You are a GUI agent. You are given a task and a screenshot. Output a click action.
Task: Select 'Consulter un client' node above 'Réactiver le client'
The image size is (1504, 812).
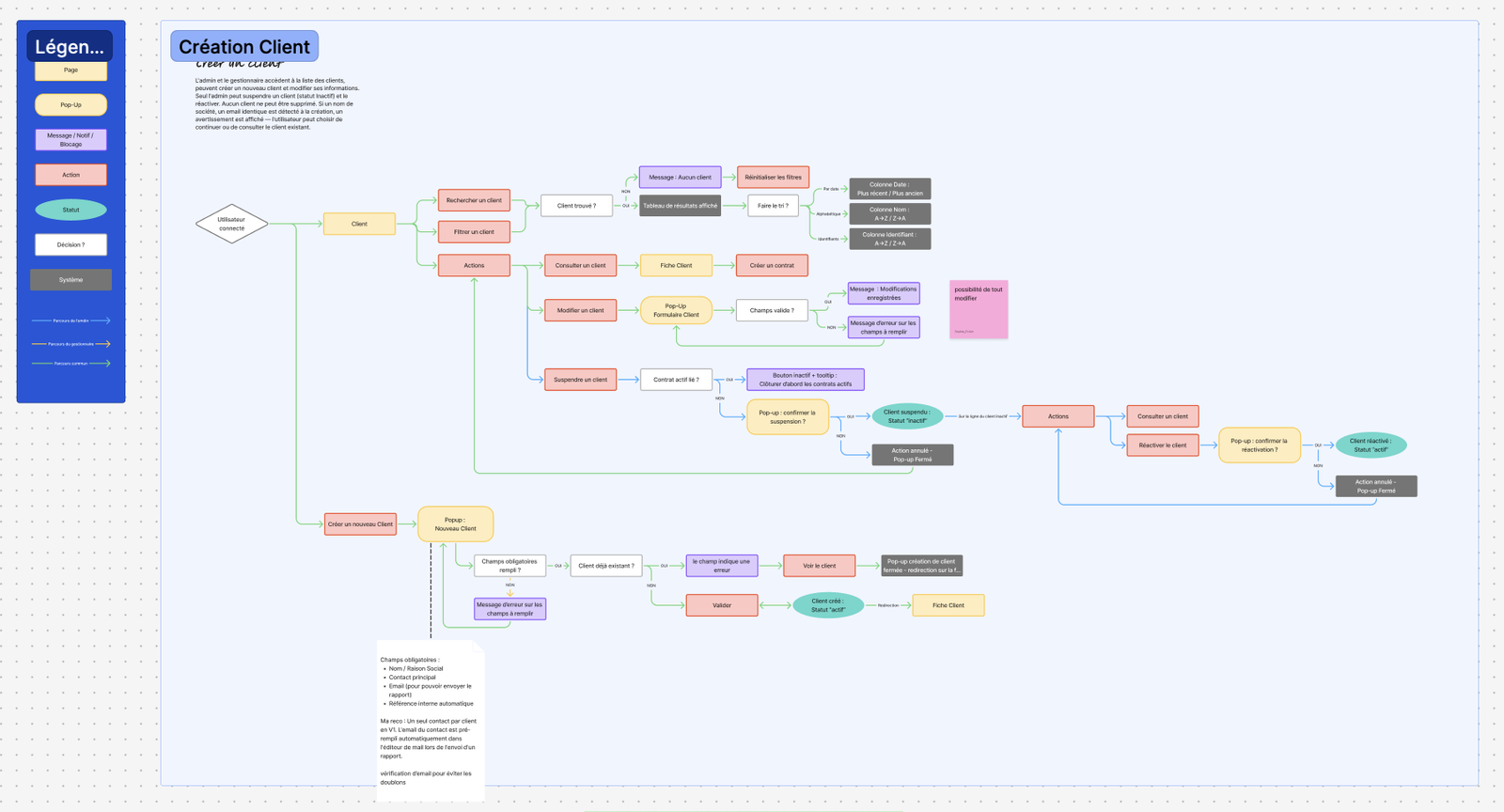(x=1163, y=416)
